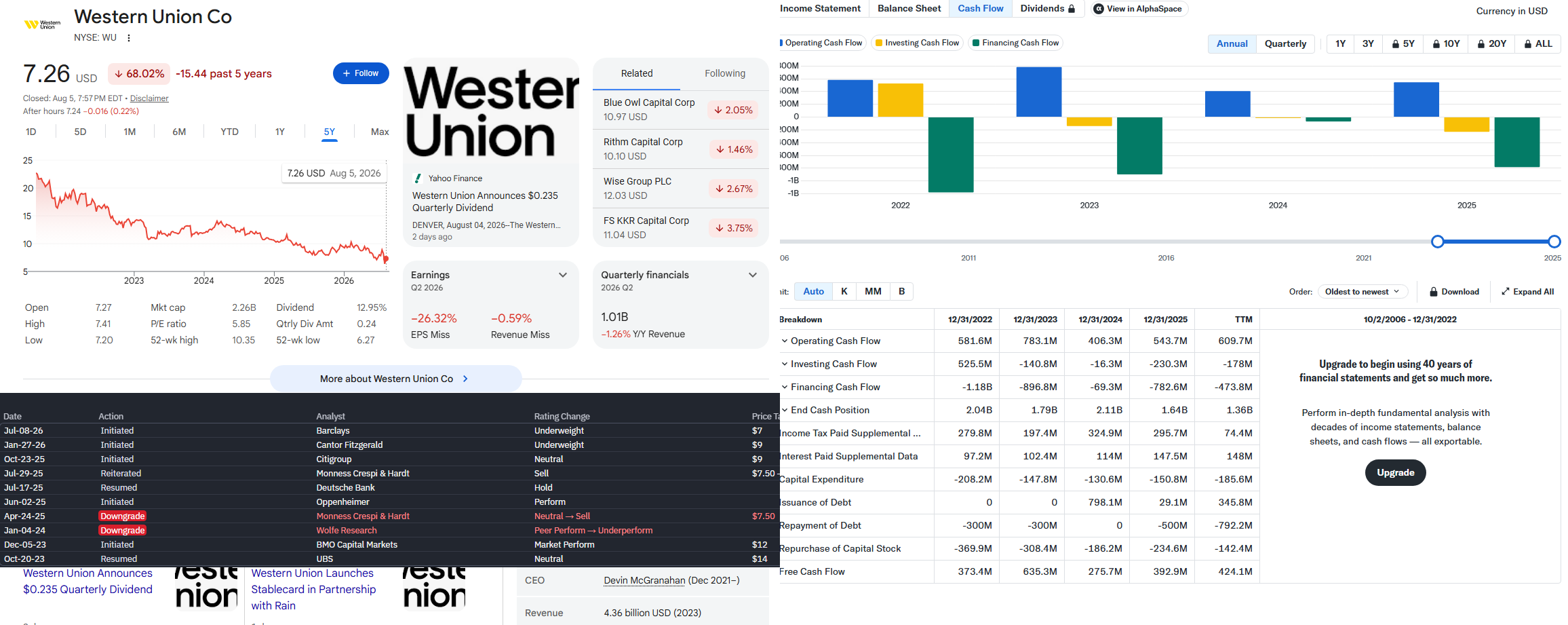Open the three-dot menu beside NYSE: WU
Viewport: 1568px width, 625px height.
129,38
